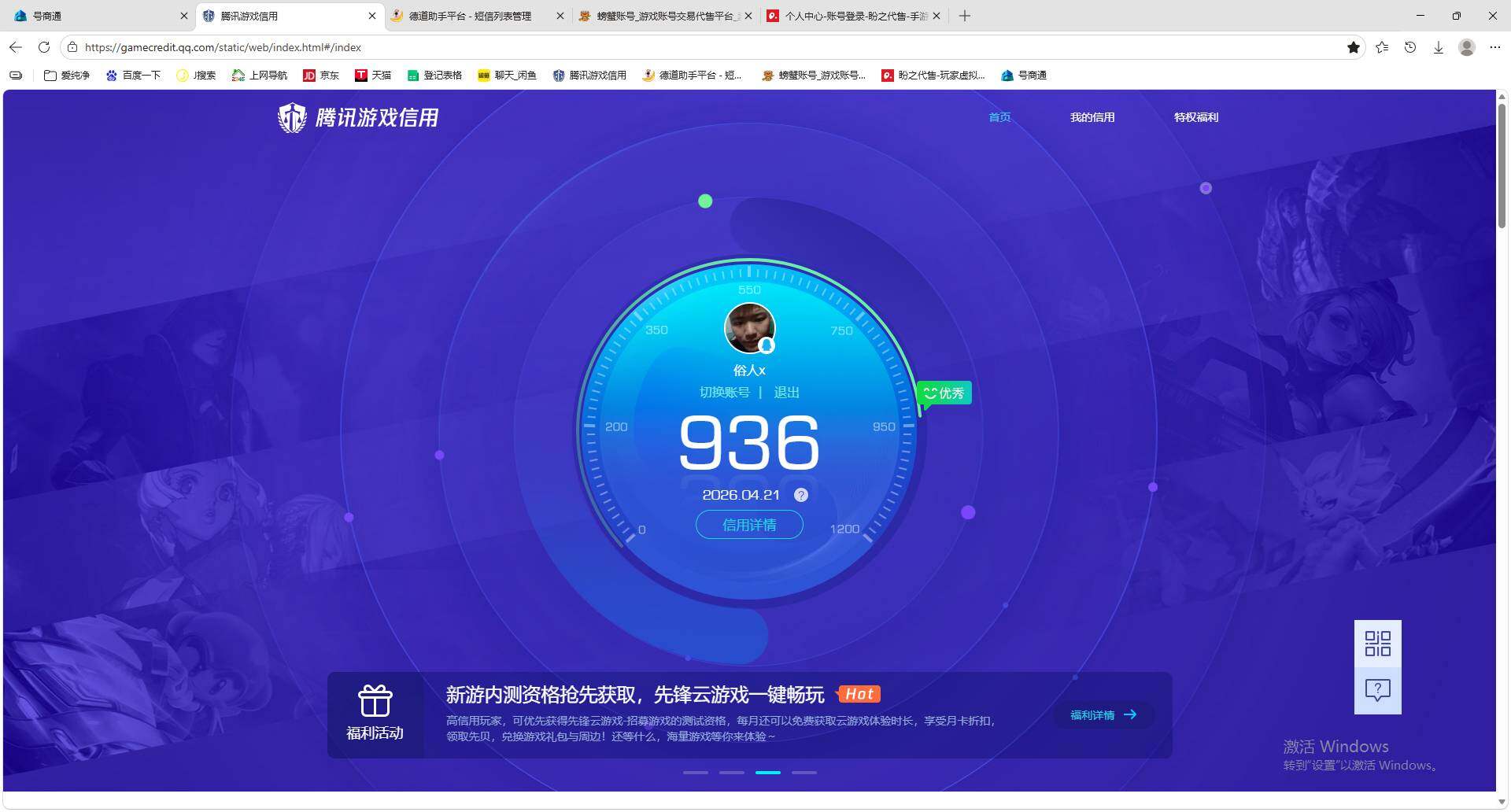Click the question mark beside 2026.04.21
Viewport: 1511px width, 812px height.
click(801, 495)
